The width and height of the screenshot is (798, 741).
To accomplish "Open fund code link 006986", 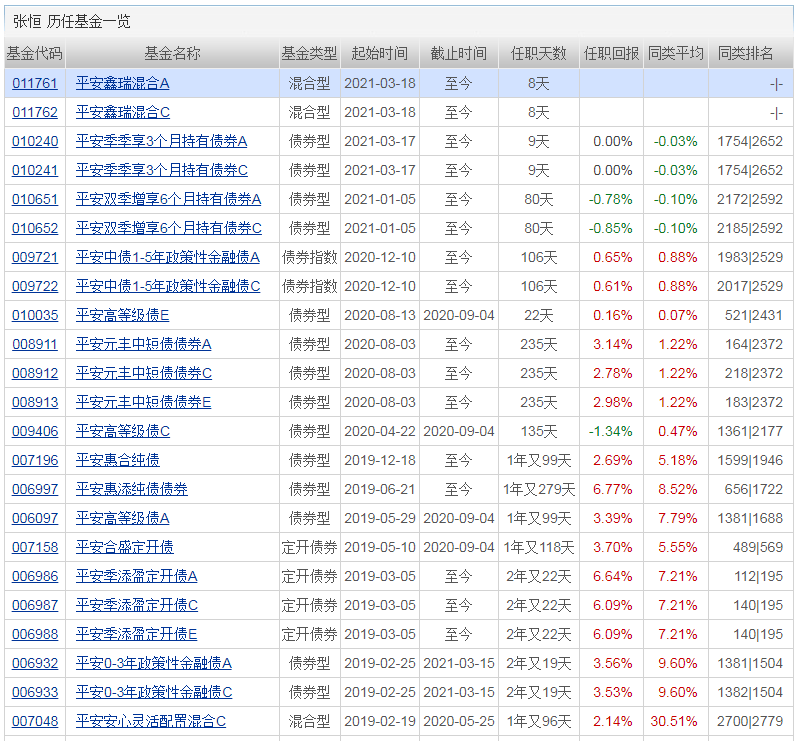I will point(35,577).
